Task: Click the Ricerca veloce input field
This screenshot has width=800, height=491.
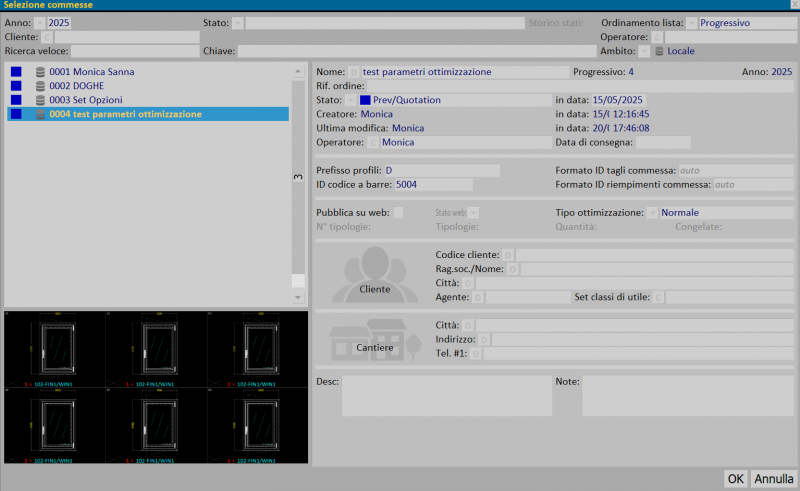Action: 135,51
